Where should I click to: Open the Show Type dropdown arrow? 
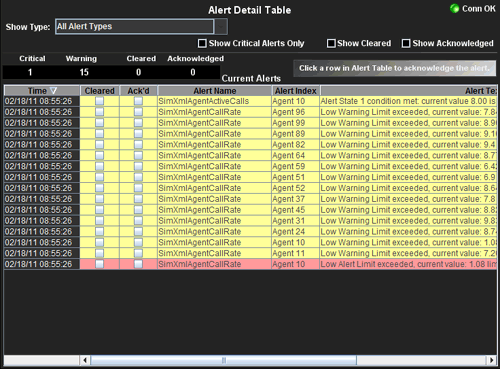(221, 27)
